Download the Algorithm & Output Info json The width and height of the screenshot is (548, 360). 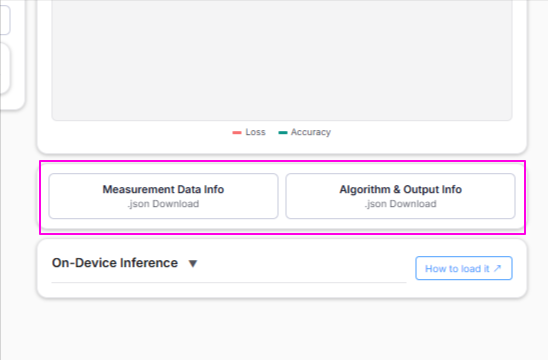(401, 196)
